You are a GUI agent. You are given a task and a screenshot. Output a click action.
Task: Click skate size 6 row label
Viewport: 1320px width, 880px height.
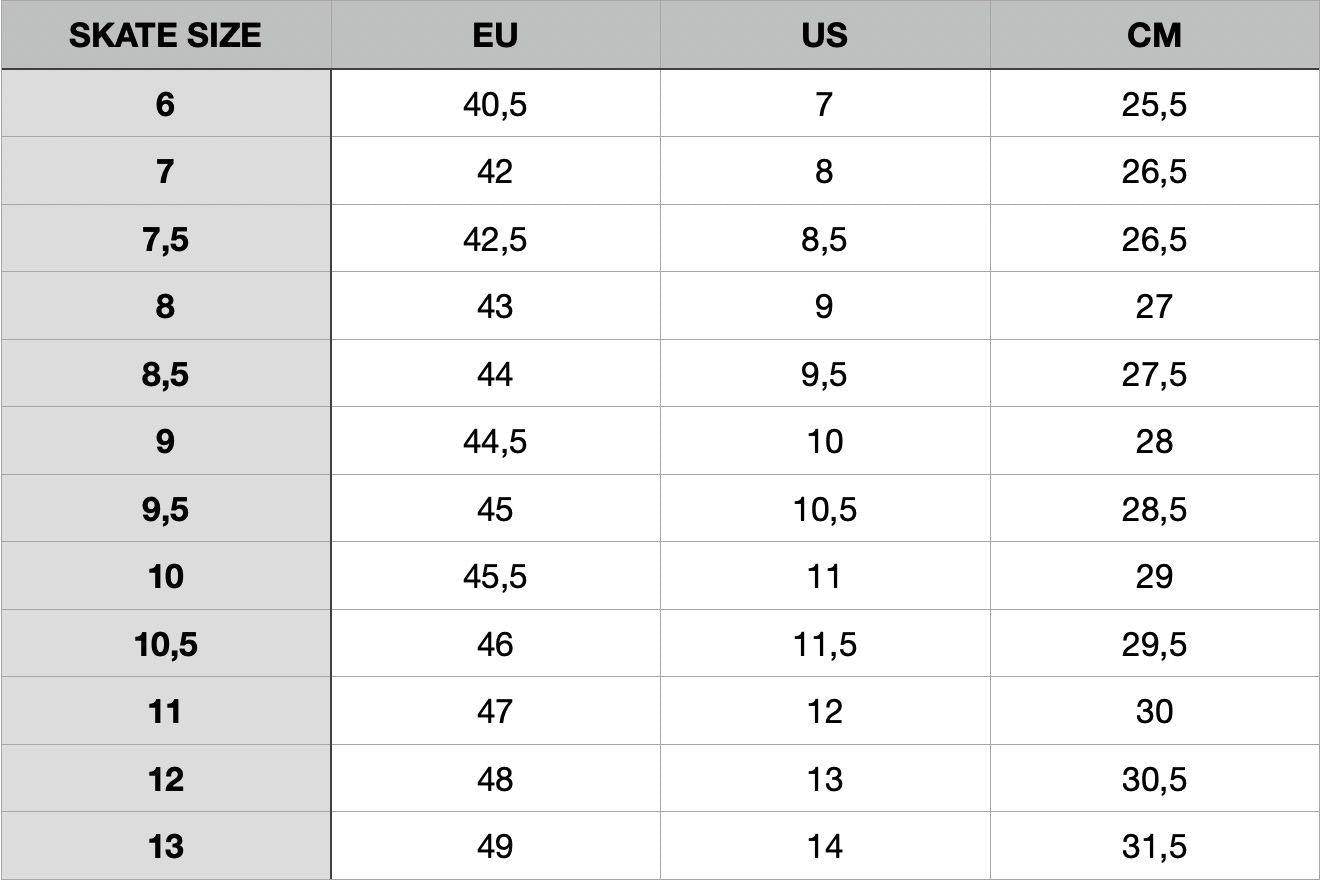pos(165,104)
